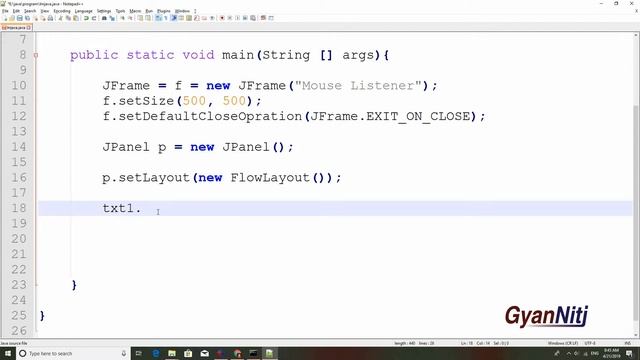Click the UTF-8 encoding in status bar
The height and width of the screenshot is (360, 640).
(590, 343)
